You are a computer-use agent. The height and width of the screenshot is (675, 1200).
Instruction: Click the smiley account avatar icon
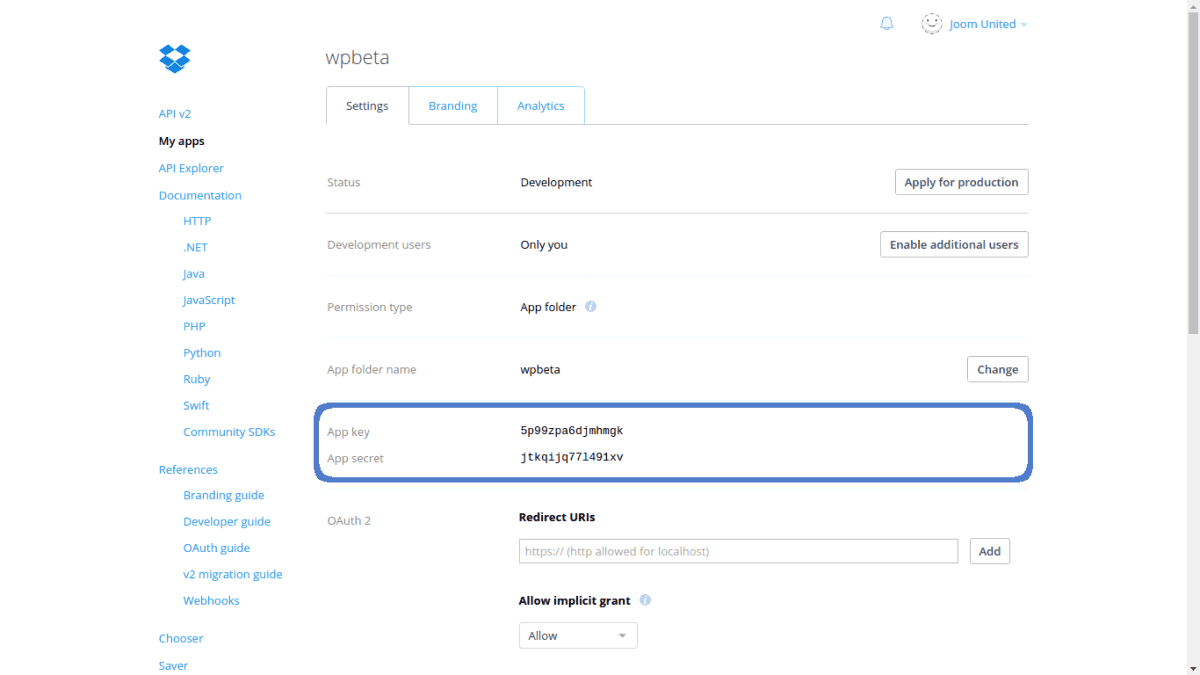coord(932,24)
